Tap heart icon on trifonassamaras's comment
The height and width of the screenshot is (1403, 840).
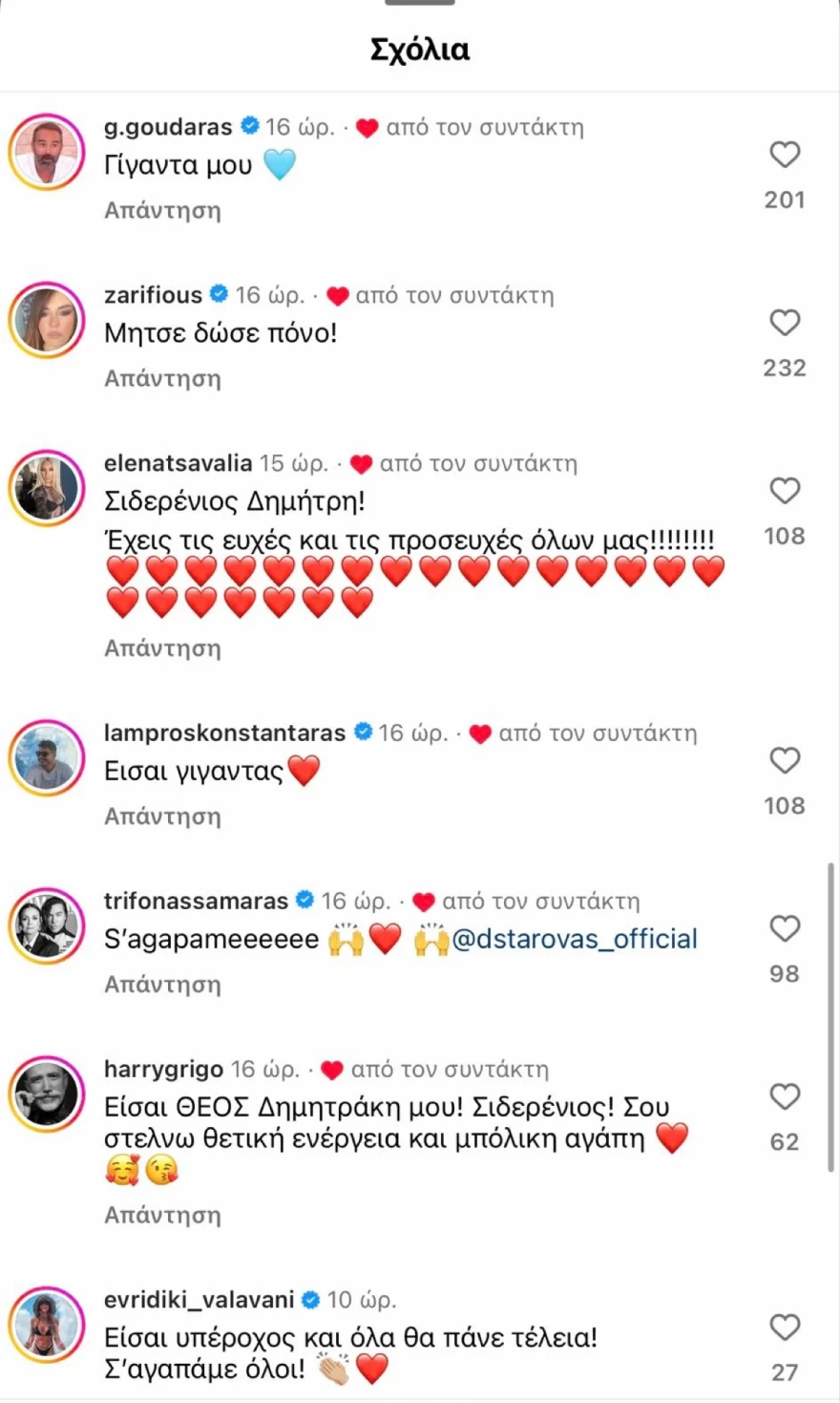point(785,928)
